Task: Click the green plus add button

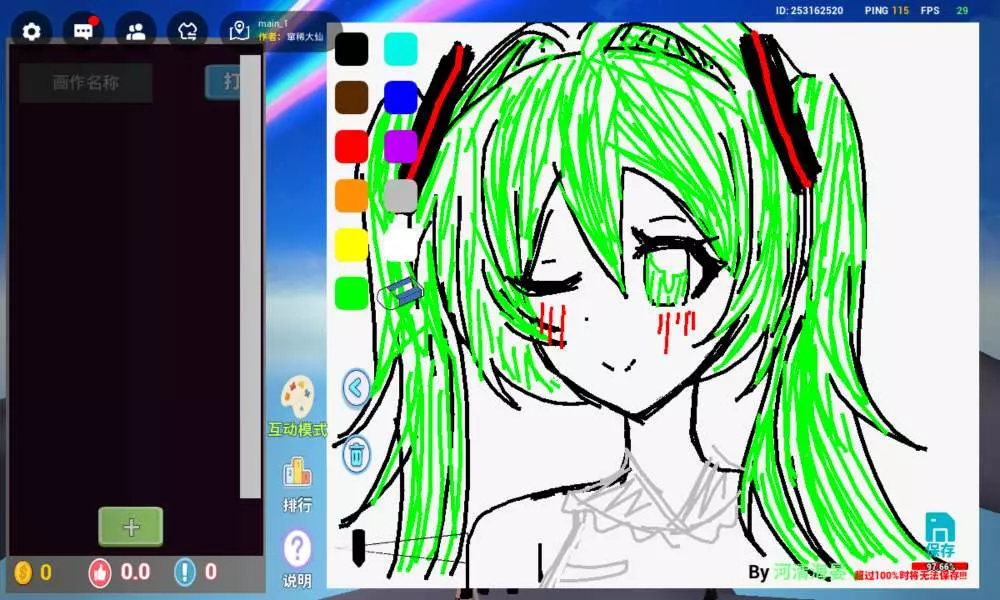Action: tap(131, 527)
